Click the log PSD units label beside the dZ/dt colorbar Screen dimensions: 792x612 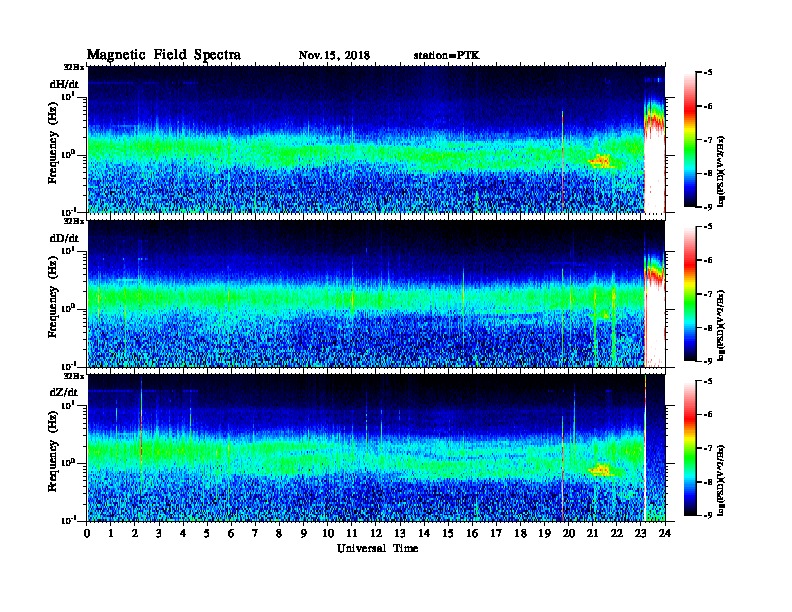722,479
